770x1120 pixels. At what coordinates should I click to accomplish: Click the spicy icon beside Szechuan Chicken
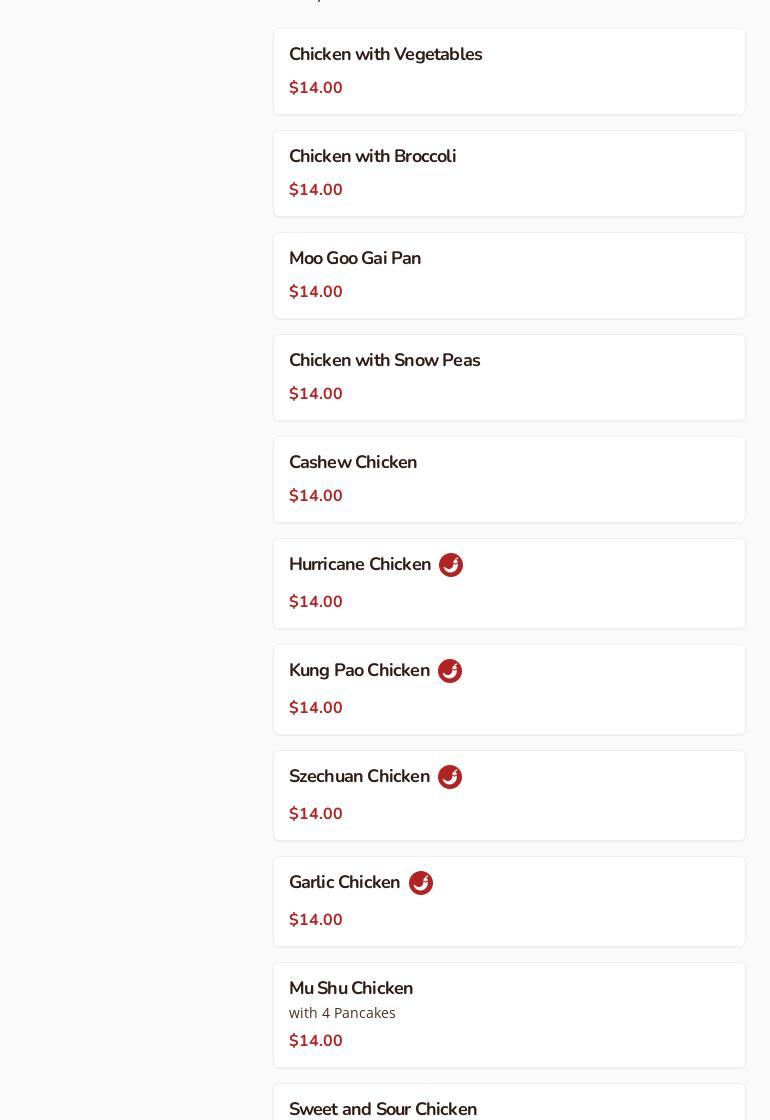450,777
